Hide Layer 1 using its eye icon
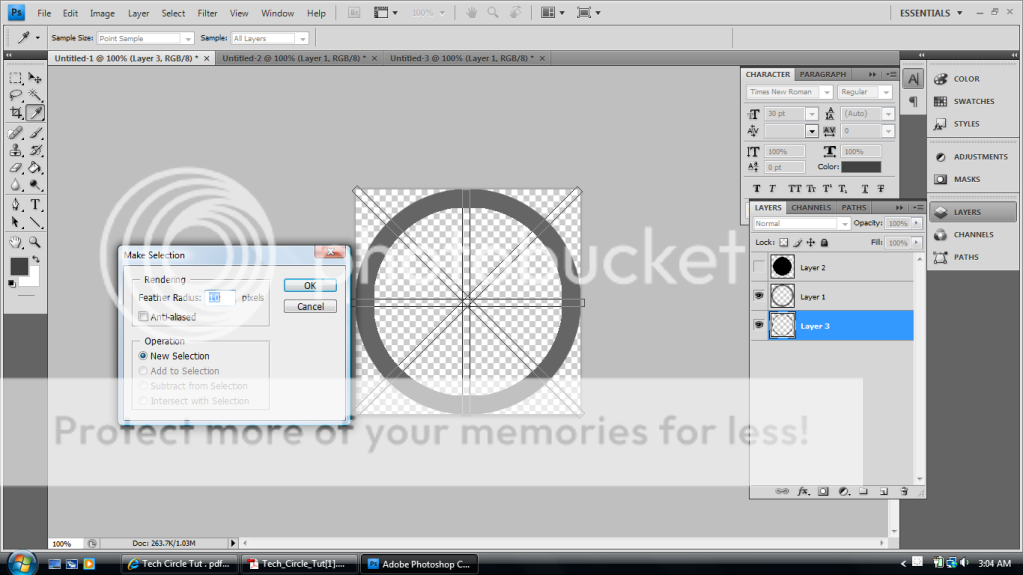1023x575 pixels. pos(759,297)
